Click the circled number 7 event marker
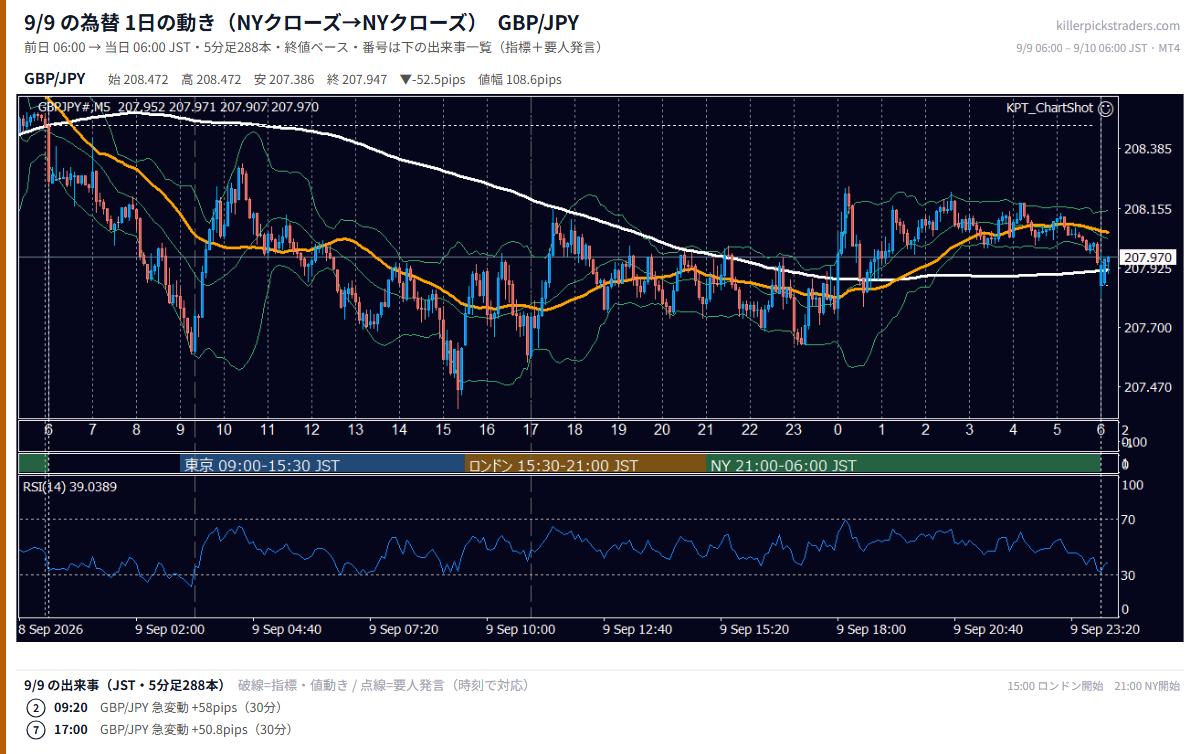The width and height of the screenshot is (1200, 754). [x=36, y=730]
